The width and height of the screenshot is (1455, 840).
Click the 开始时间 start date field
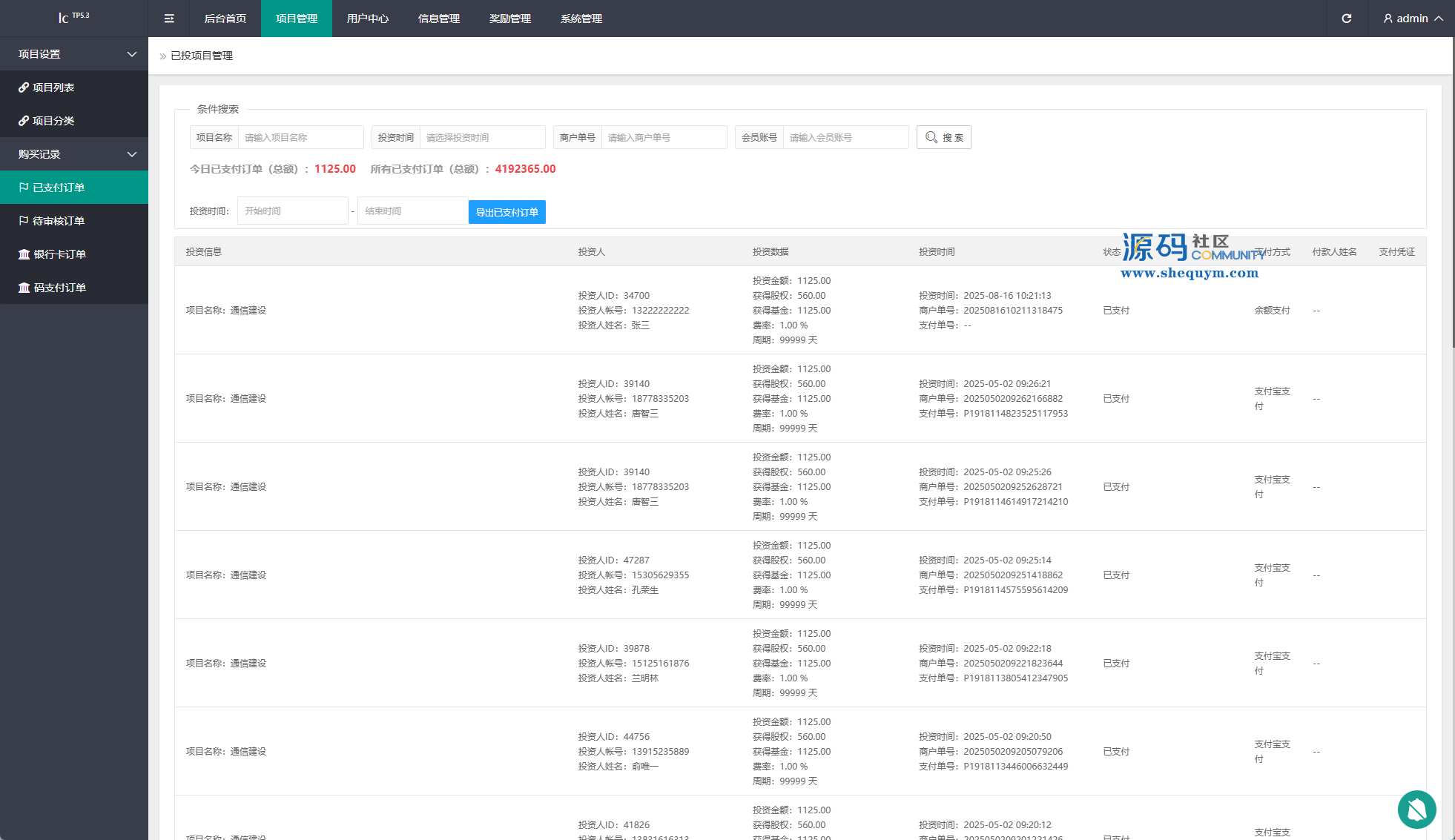click(x=292, y=211)
